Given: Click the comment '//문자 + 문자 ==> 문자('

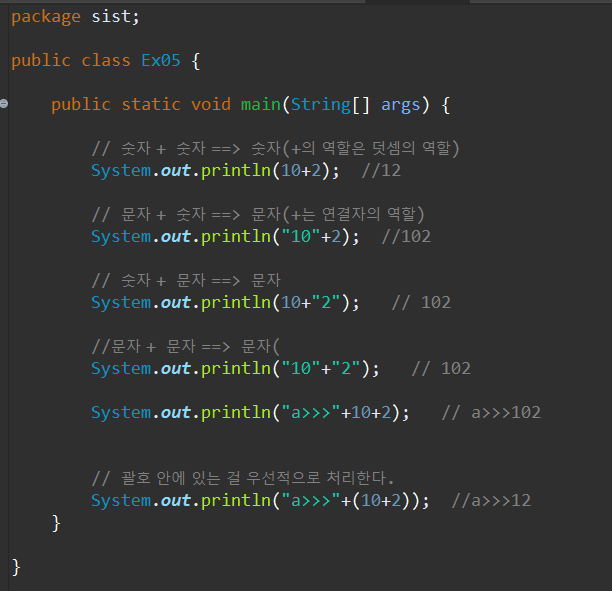Looking at the screenshot, I should tap(186, 347).
